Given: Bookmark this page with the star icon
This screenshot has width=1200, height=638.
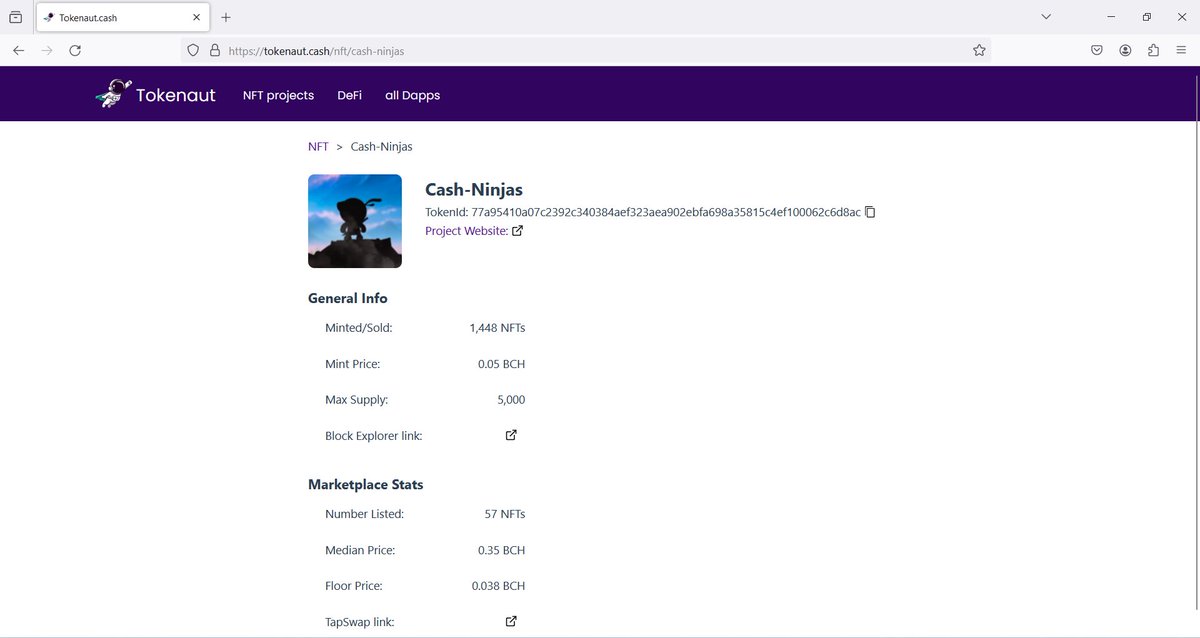Looking at the screenshot, I should point(979,50).
